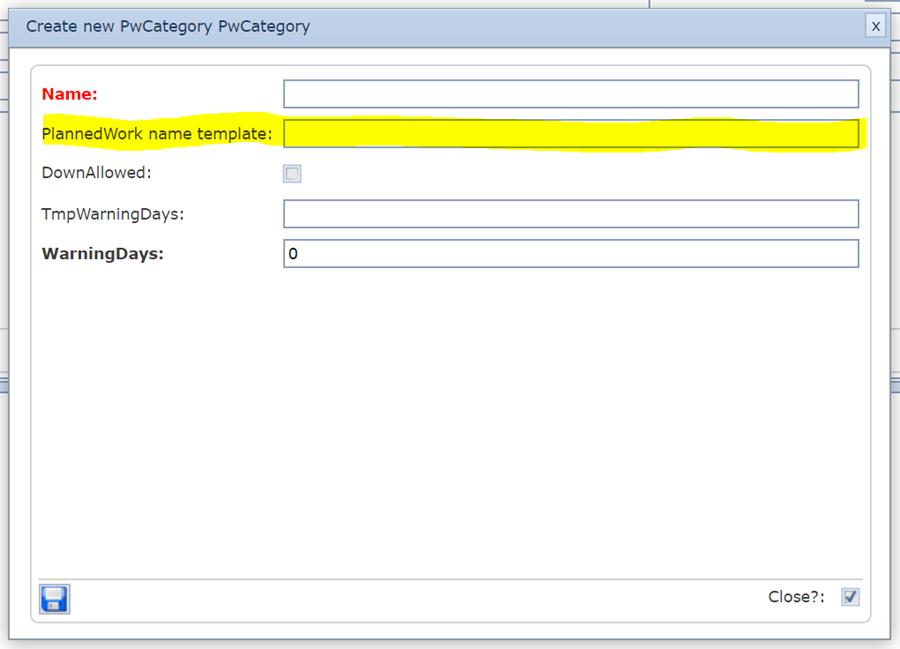Click the WarningDays field showing 0
Image resolution: width=900 pixels, height=649 pixels.
(x=570, y=254)
